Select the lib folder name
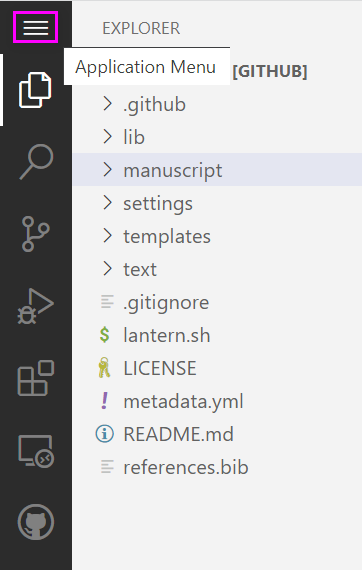Image resolution: width=362 pixels, height=570 pixels. pos(134,137)
